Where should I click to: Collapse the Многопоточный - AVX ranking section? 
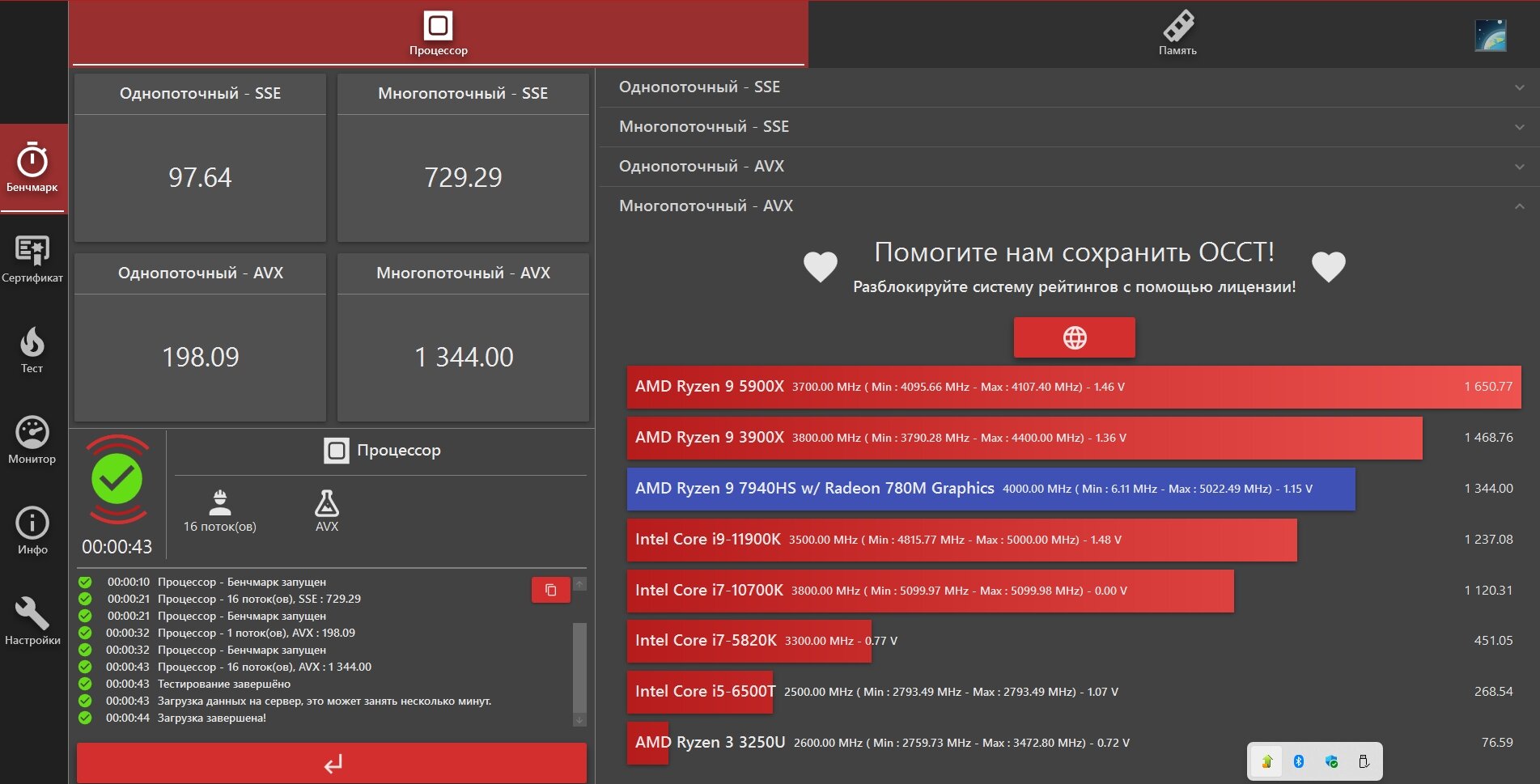click(x=1069, y=206)
